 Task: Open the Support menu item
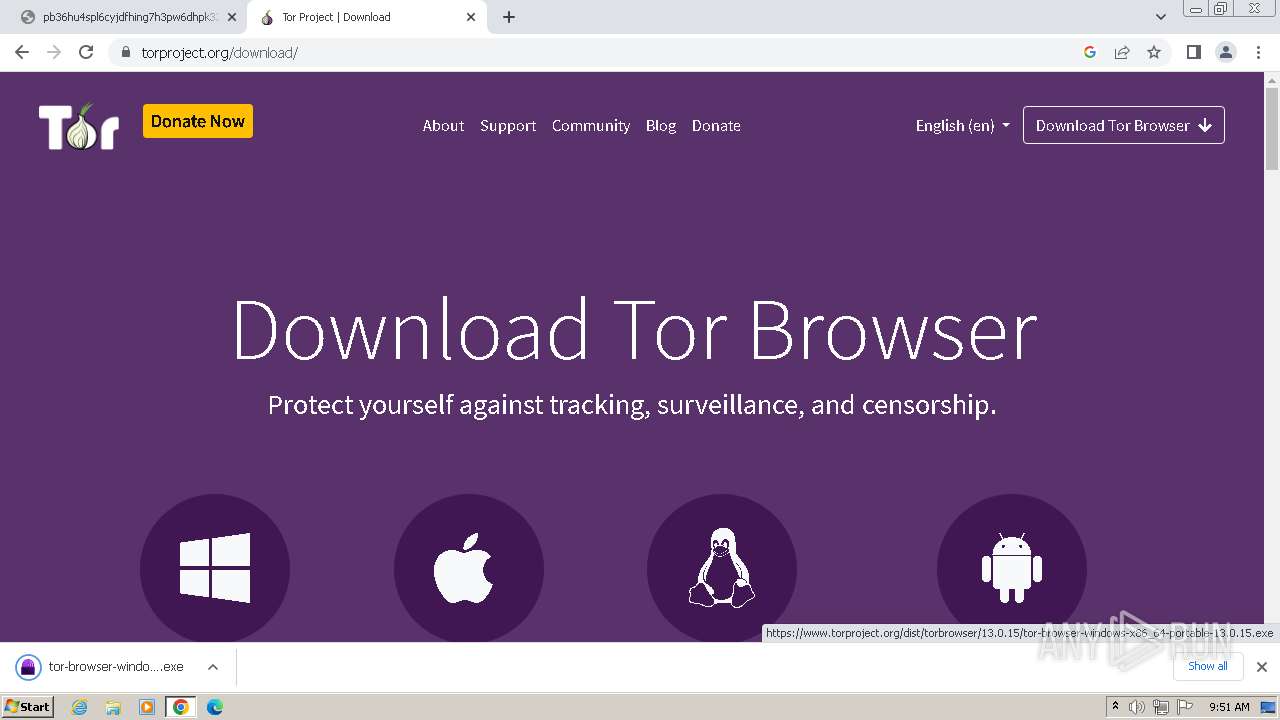point(508,125)
